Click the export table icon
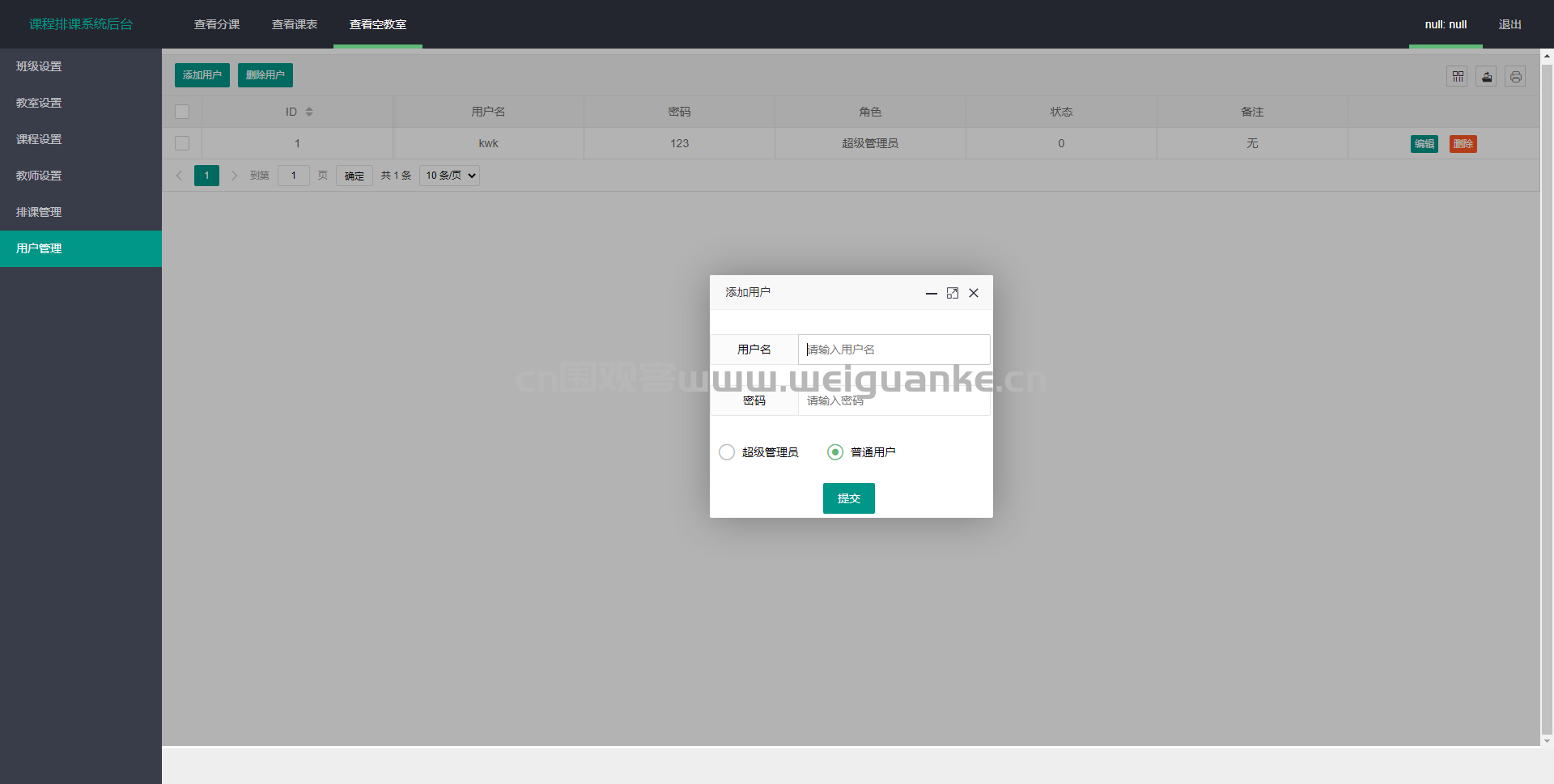The height and width of the screenshot is (784, 1554). 1487,76
